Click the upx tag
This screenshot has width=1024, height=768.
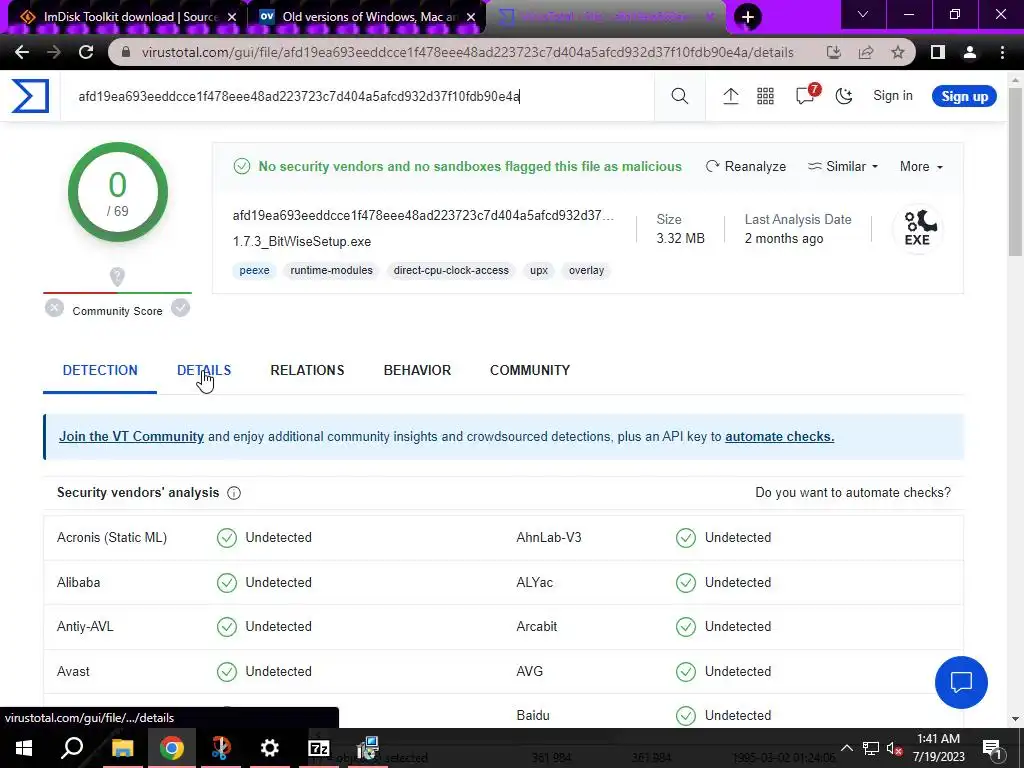[x=539, y=270]
